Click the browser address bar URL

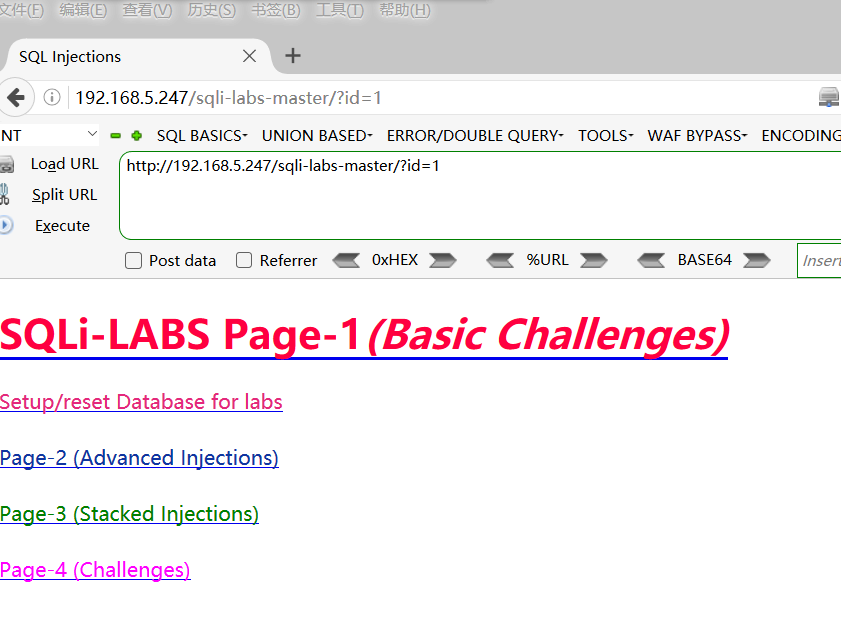(x=228, y=98)
